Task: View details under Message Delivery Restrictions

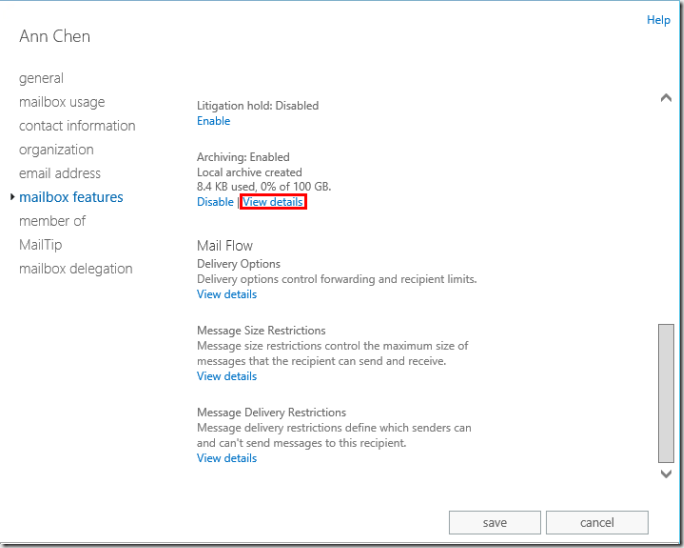Action: pyautogui.click(x=227, y=459)
